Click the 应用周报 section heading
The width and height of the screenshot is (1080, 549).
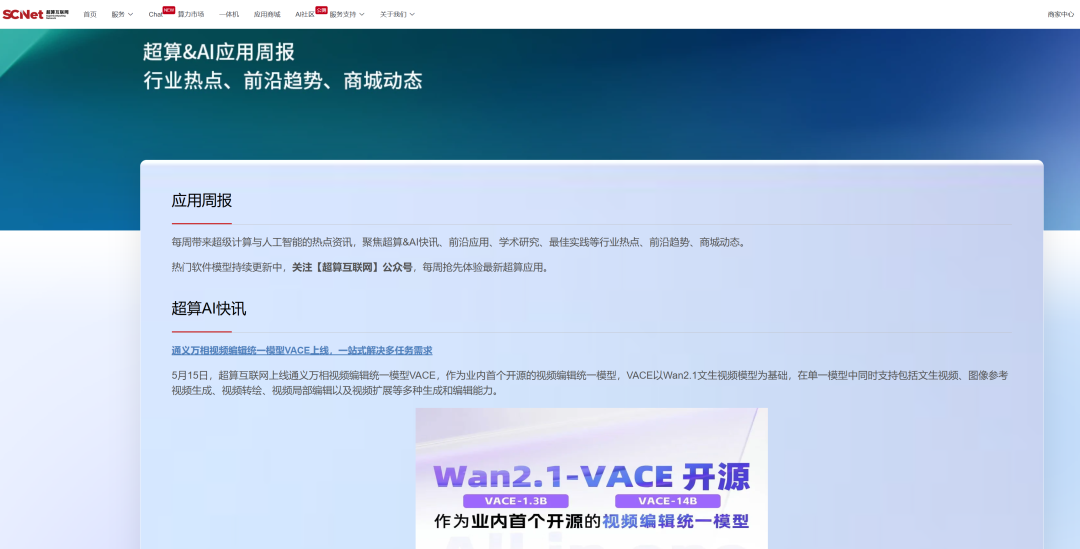[x=201, y=200]
